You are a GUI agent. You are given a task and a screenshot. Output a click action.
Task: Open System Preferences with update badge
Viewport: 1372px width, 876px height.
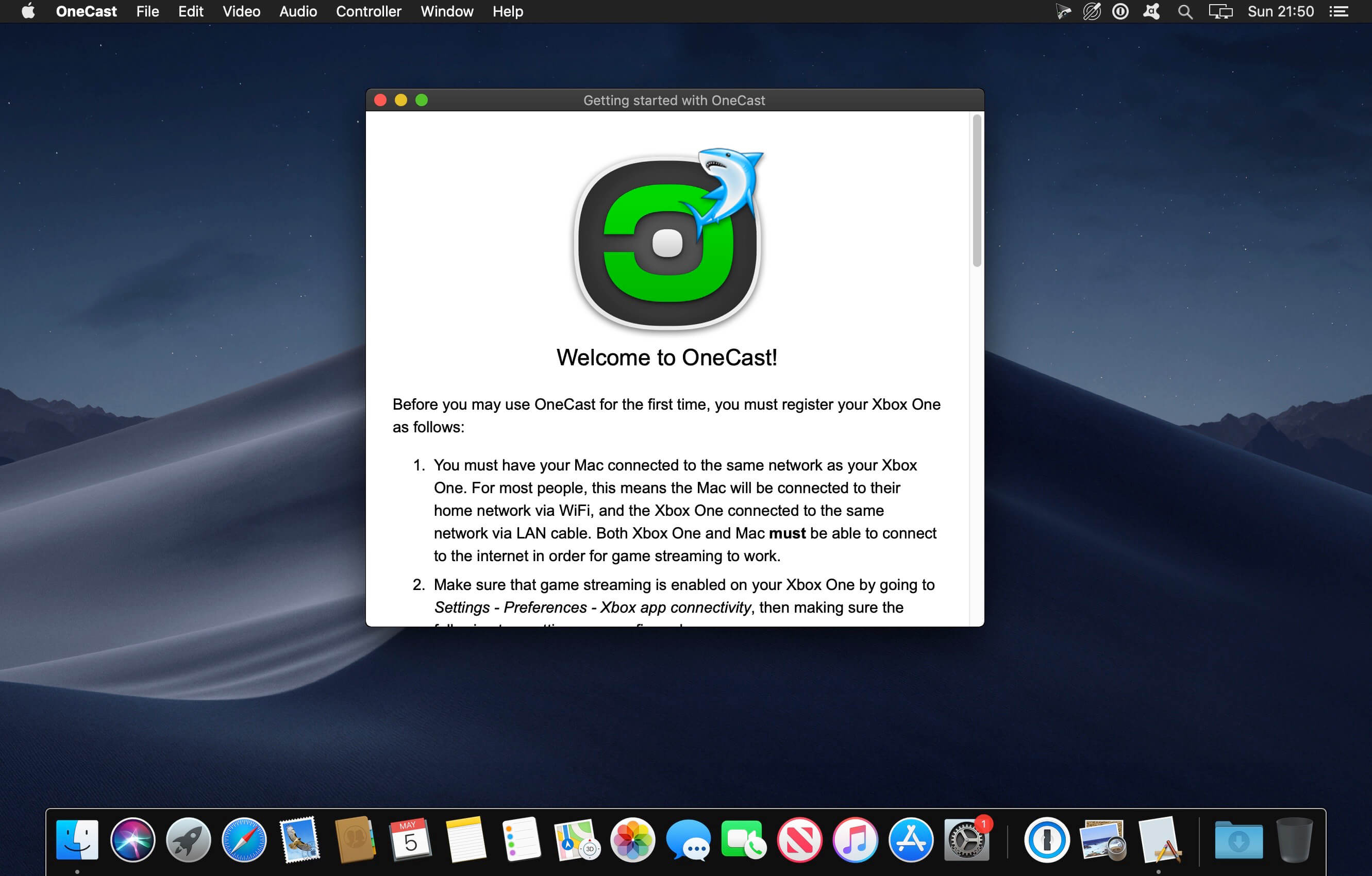[x=966, y=839]
